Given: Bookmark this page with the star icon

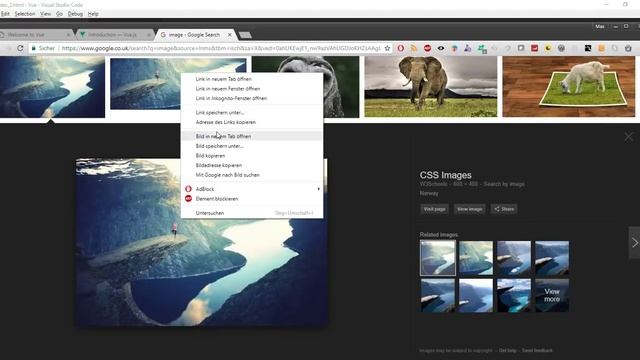Looking at the screenshot, I should coord(387,48).
